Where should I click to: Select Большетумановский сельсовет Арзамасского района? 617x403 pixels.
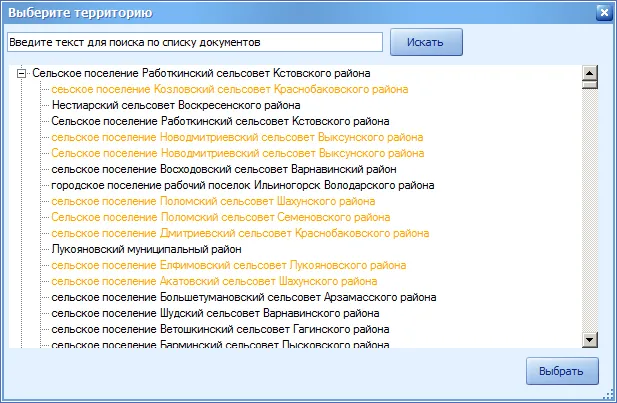pyautogui.click(x=244, y=297)
